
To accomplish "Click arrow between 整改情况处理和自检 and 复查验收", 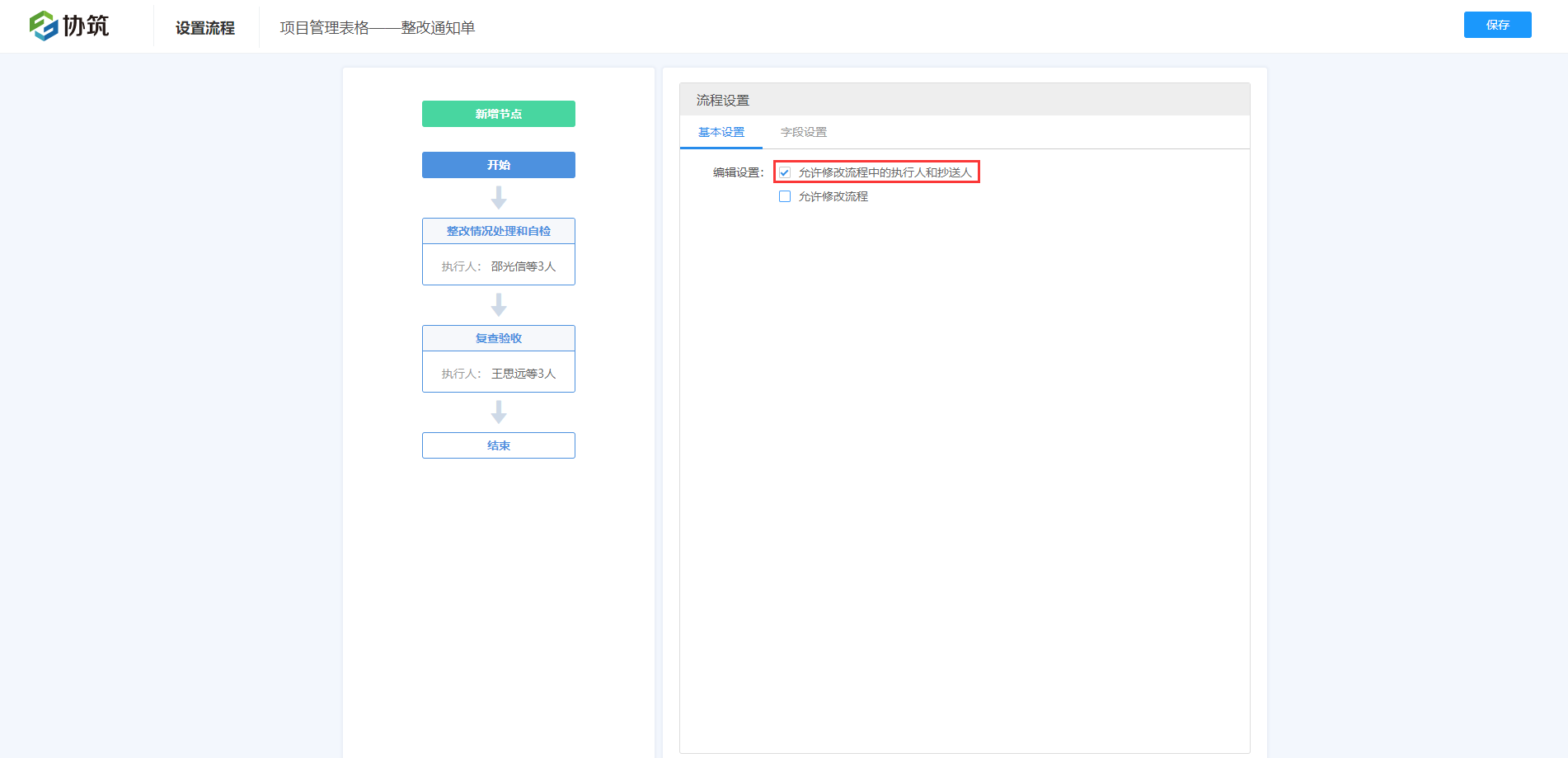I will tap(499, 305).
